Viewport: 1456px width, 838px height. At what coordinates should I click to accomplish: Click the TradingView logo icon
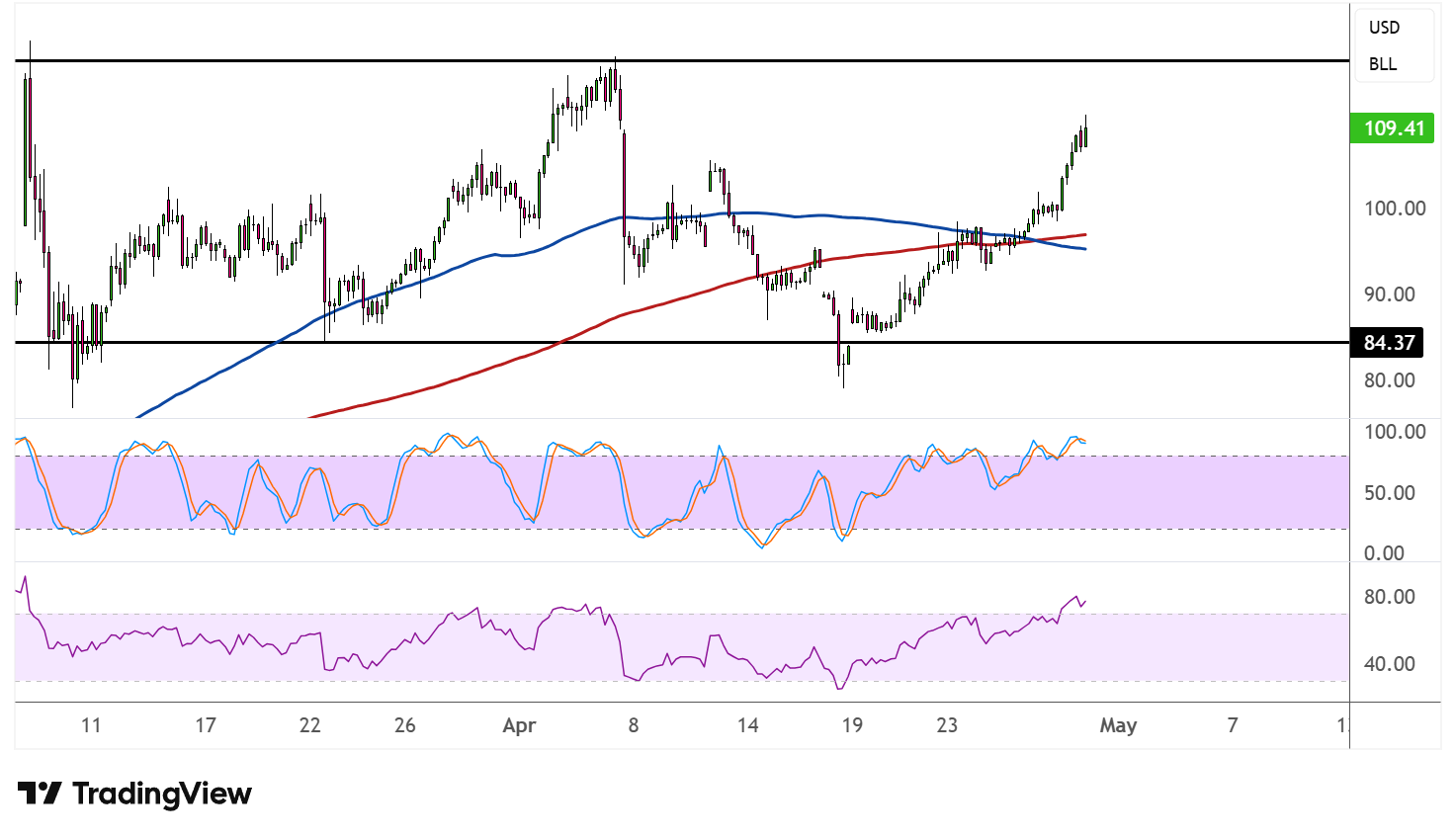40,793
